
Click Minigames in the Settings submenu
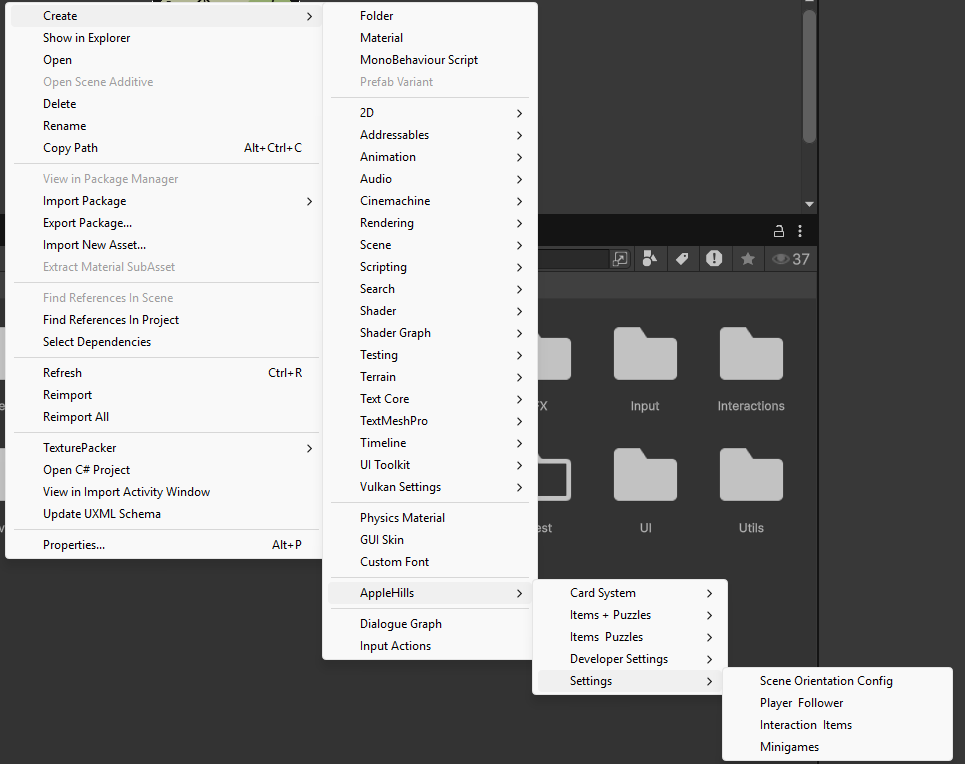789,746
